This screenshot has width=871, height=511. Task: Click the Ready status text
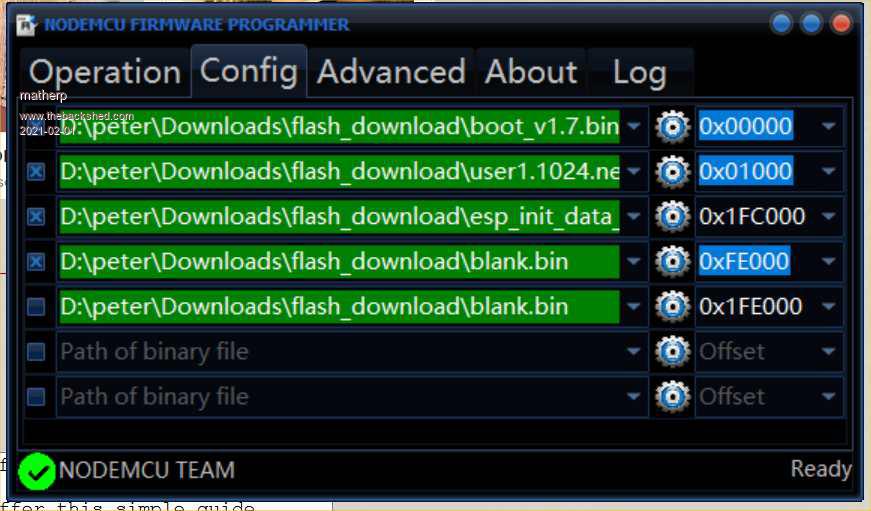pyautogui.click(x=820, y=469)
